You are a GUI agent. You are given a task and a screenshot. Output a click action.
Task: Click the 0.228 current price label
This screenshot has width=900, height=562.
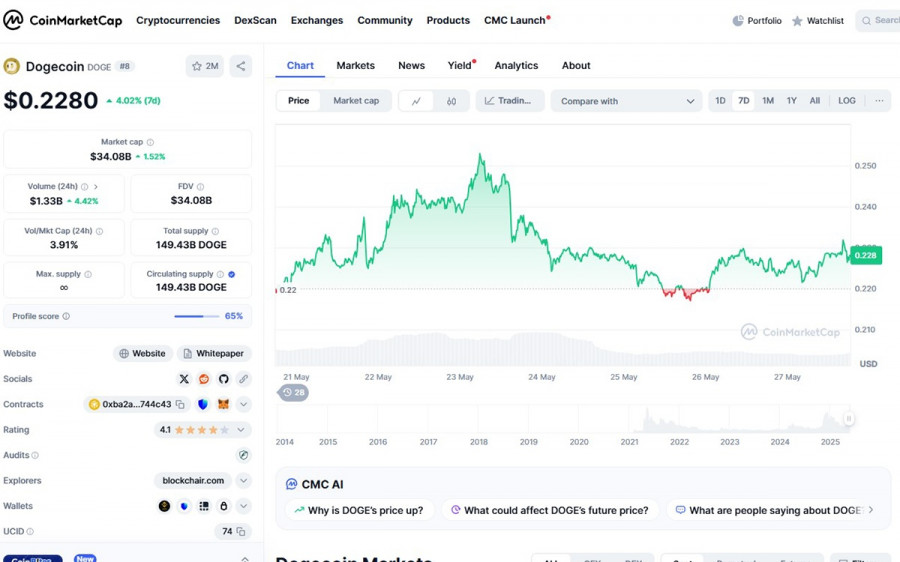865,255
